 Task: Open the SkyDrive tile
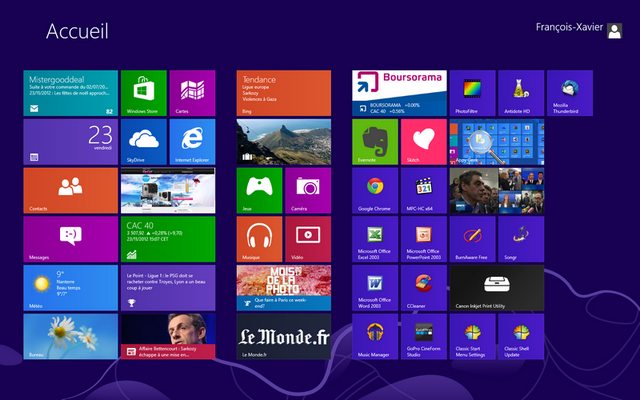tap(144, 142)
